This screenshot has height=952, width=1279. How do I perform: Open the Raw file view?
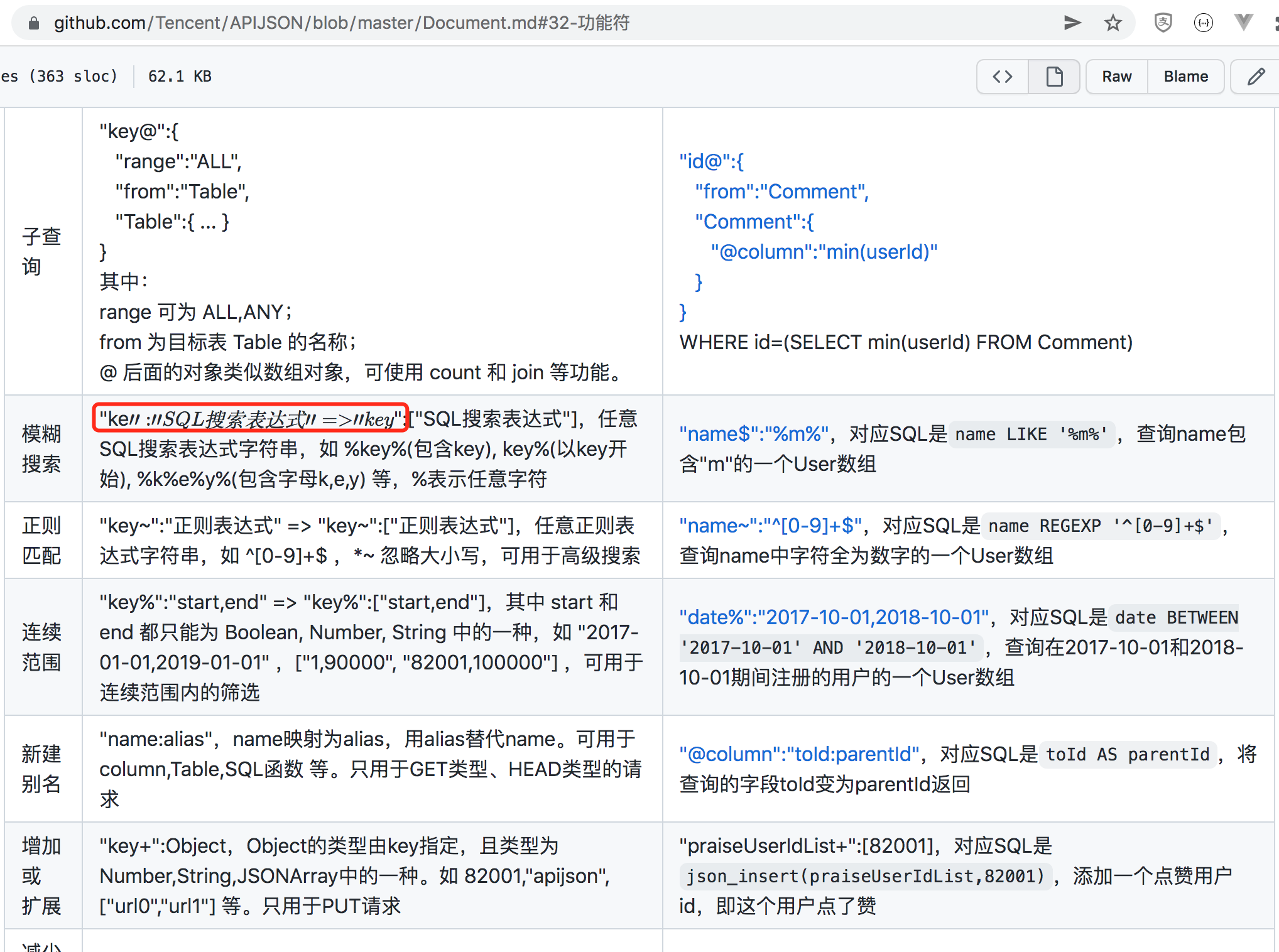click(x=1116, y=77)
